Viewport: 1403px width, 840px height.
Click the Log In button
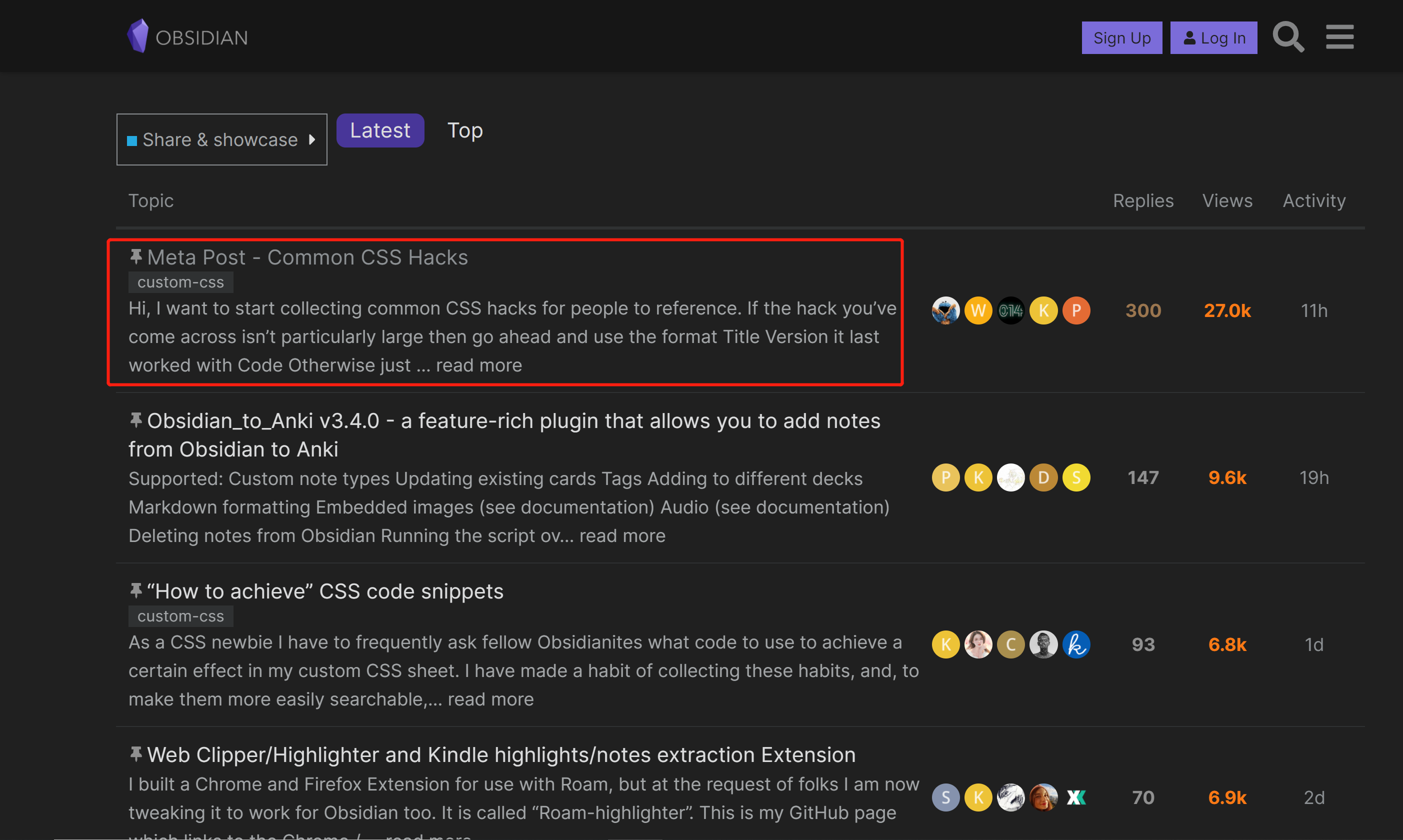[1213, 38]
